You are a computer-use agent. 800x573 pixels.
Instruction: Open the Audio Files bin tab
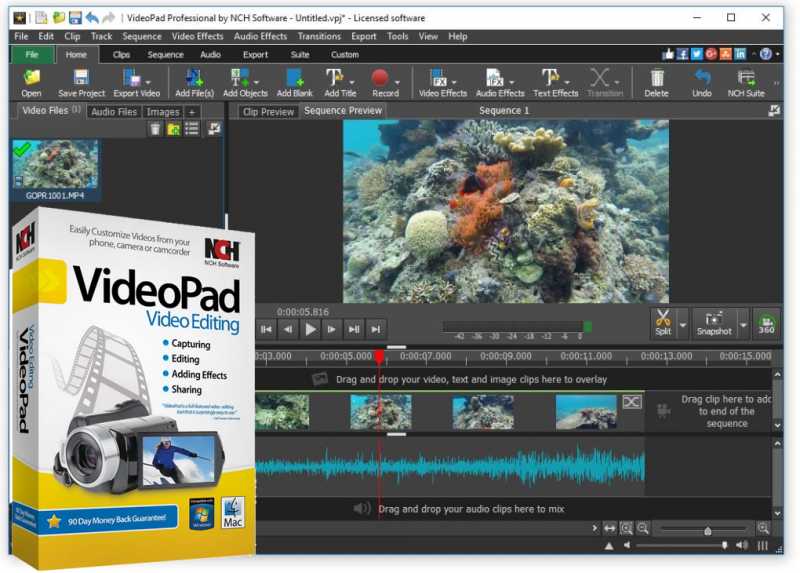pos(114,112)
